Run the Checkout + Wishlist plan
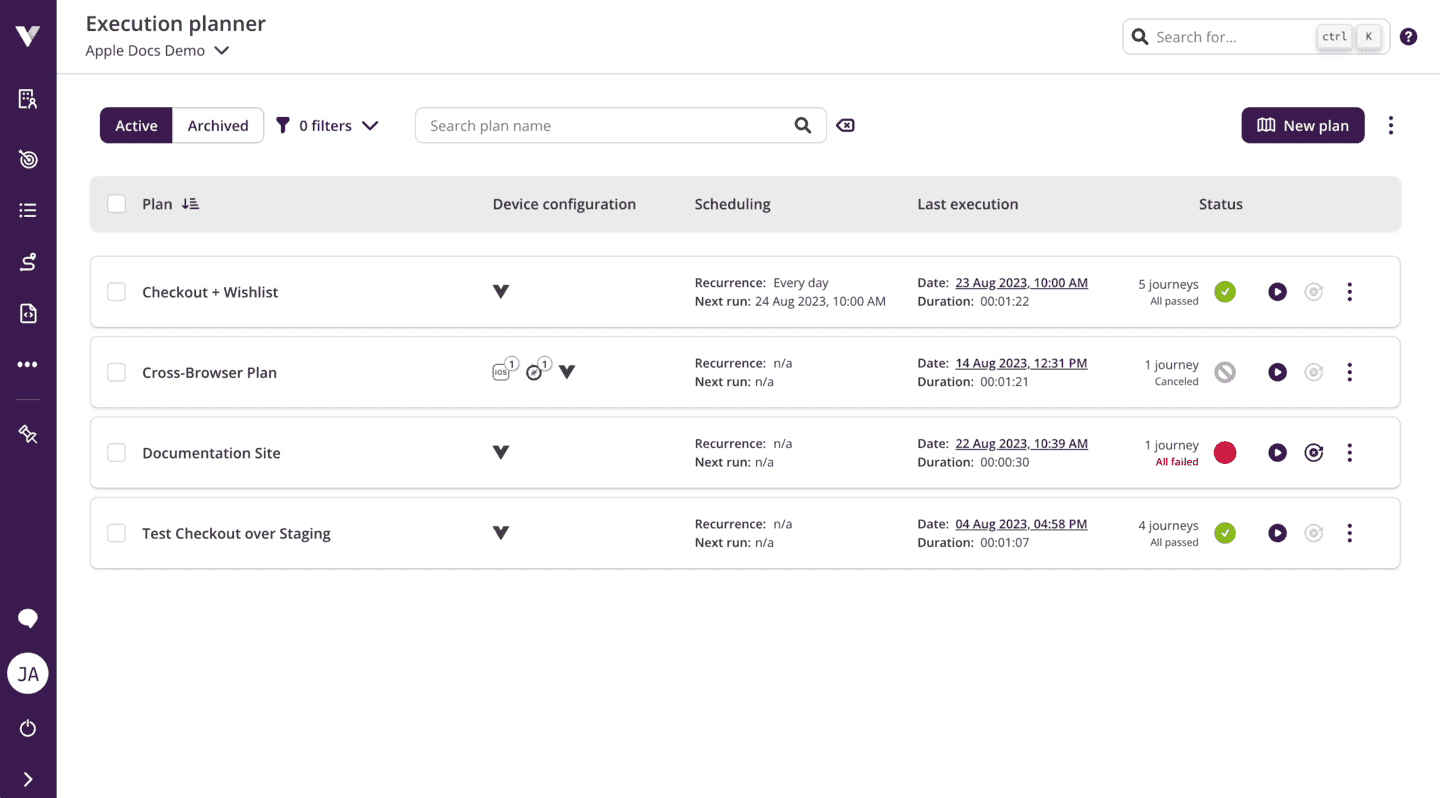 1277,291
